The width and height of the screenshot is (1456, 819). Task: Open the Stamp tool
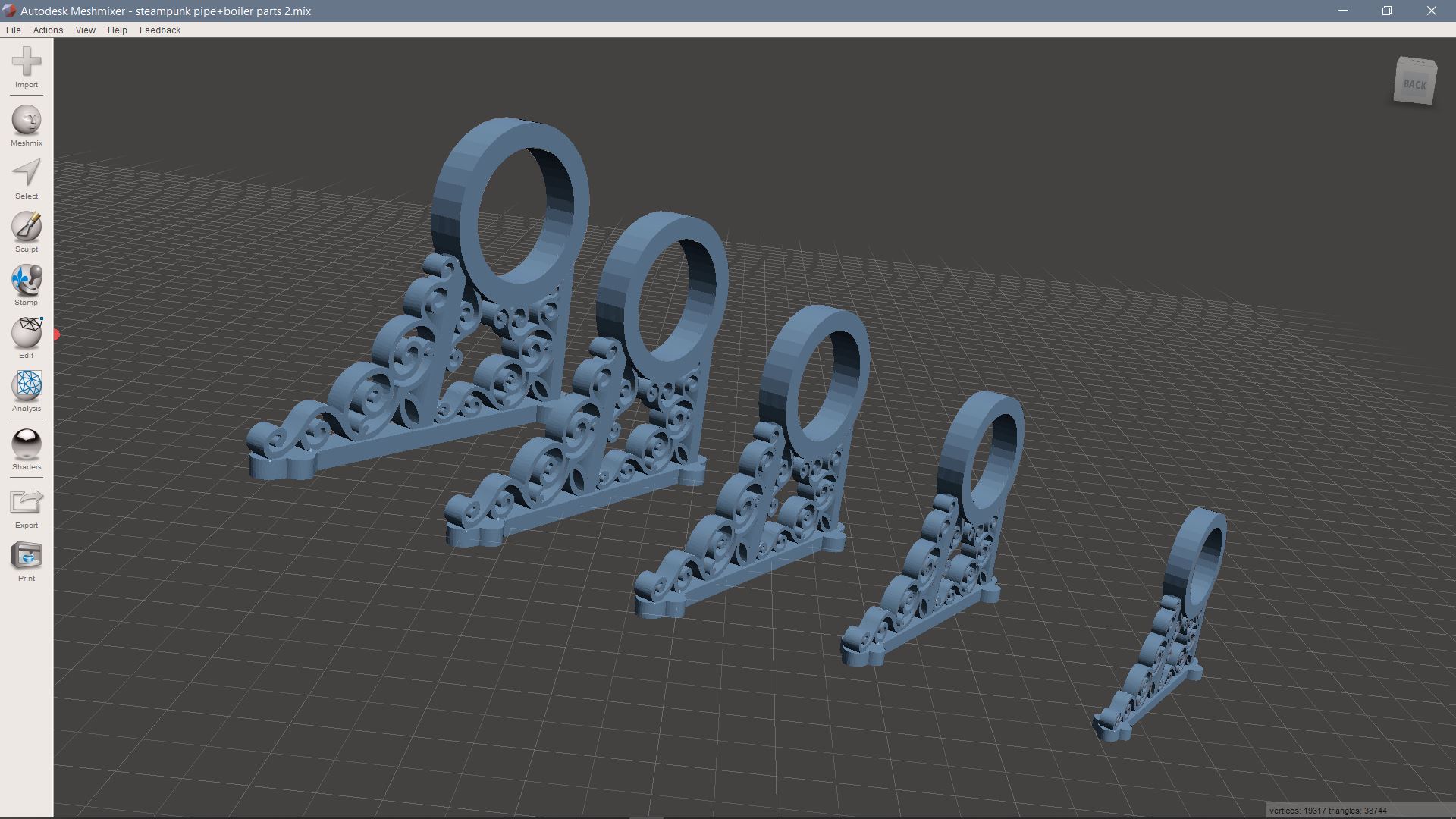27,285
